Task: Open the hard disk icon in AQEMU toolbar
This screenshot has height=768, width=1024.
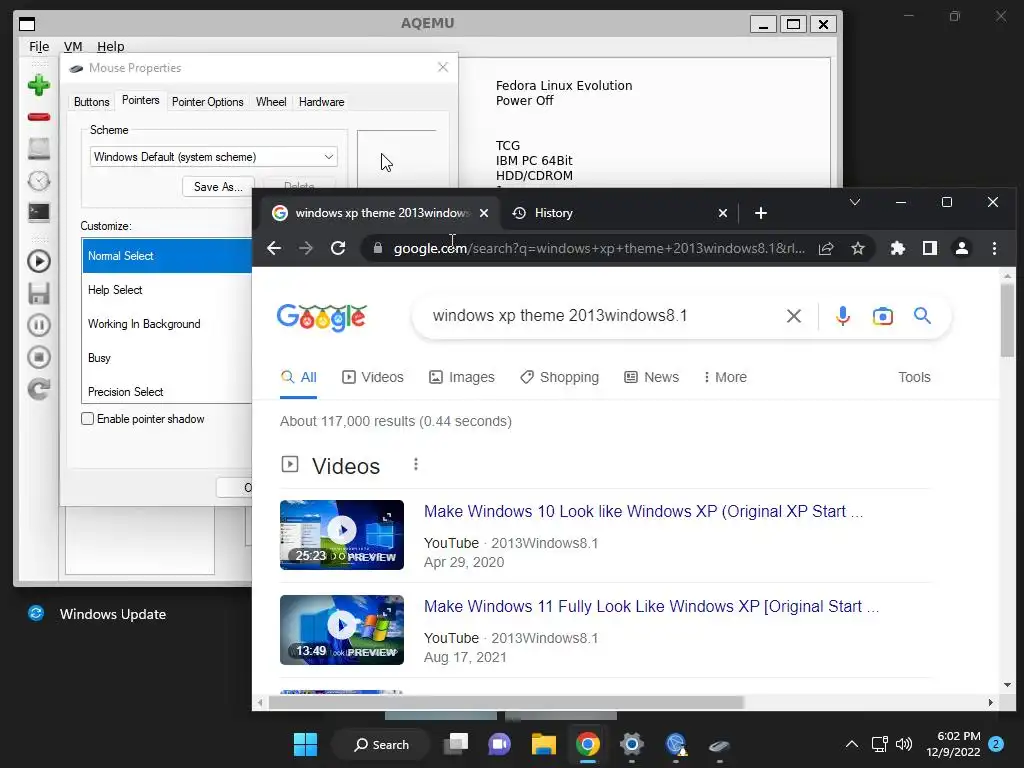Action: [x=39, y=148]
